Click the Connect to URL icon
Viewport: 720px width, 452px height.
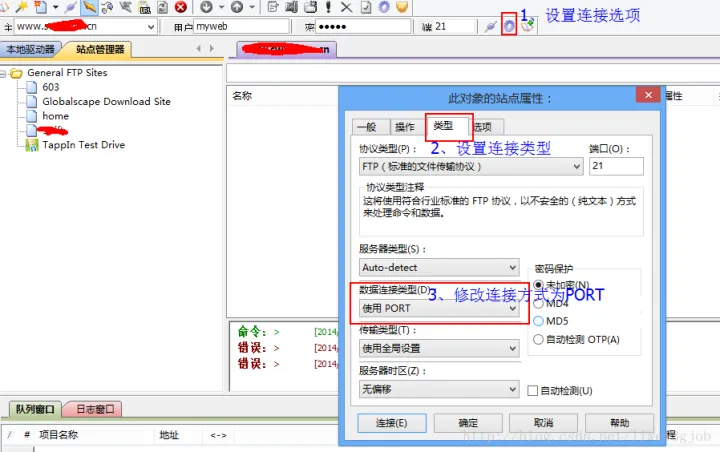click(x=145, y=7)
